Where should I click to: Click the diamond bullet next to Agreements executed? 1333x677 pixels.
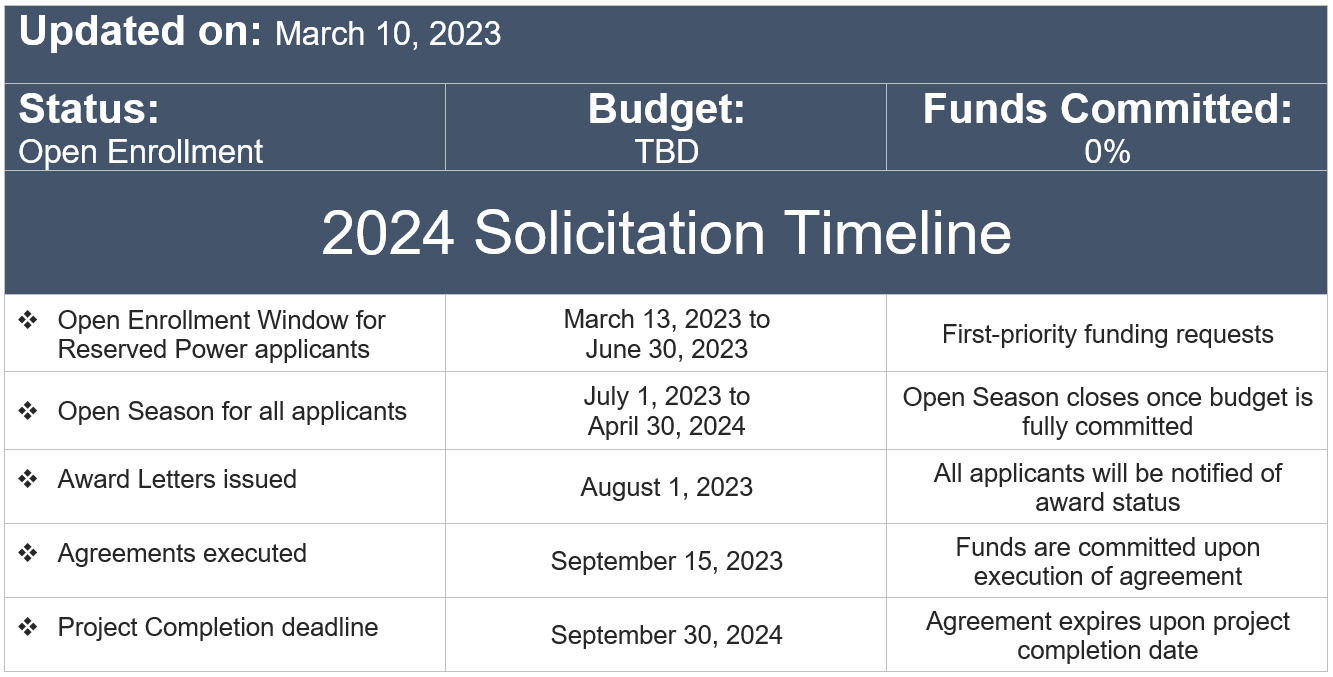(x=28, y=553)
